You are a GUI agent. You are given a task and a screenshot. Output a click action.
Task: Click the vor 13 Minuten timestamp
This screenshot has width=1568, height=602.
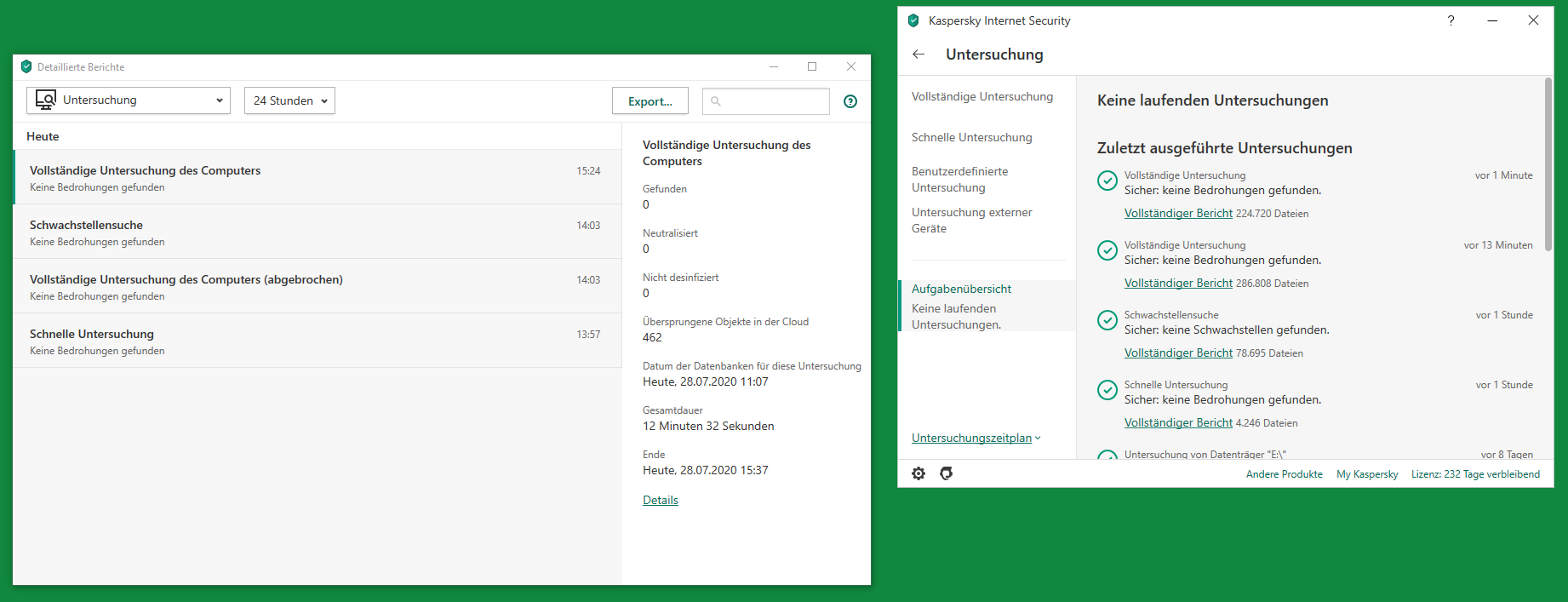tap(1498, 245)
